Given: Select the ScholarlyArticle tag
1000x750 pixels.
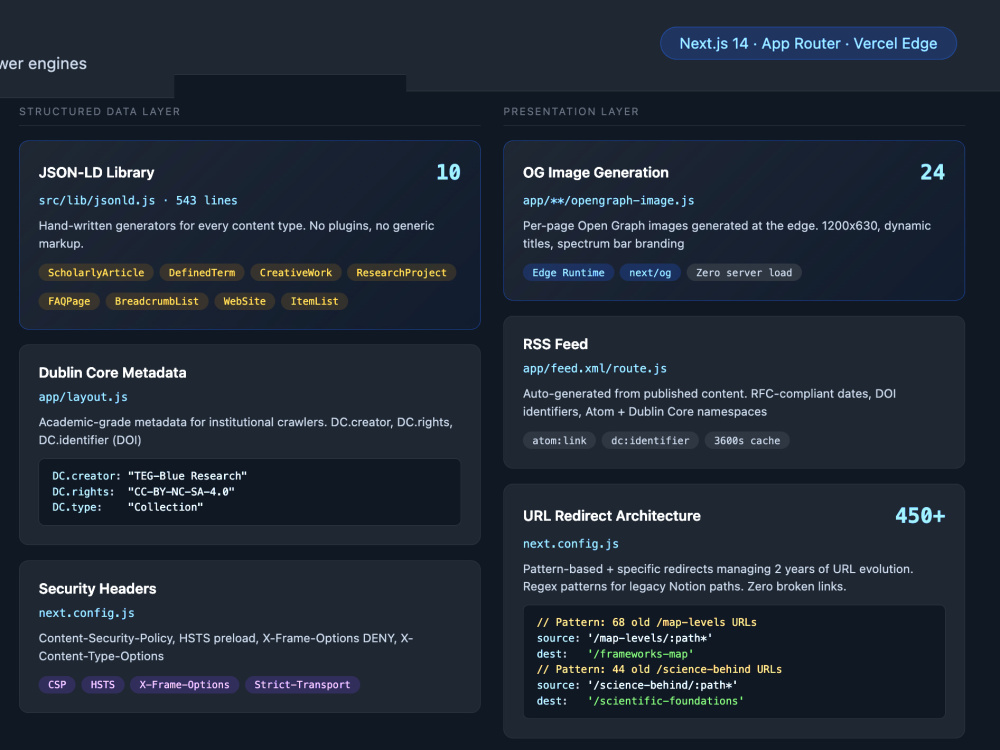Looking at the screenshot, I should [x=96, y=272].
